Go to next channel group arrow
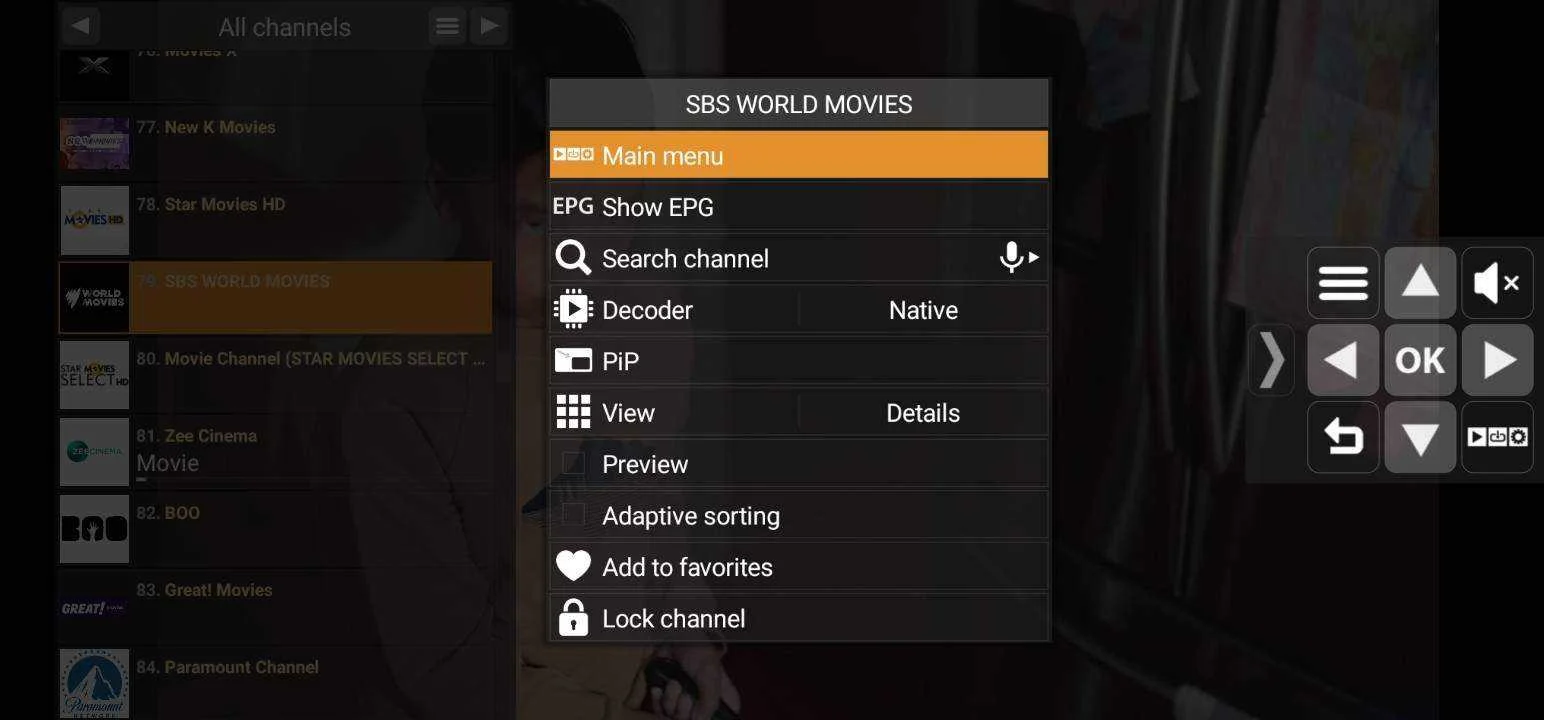The height and width of the screenshot is (720, 1544). point(489,26)
